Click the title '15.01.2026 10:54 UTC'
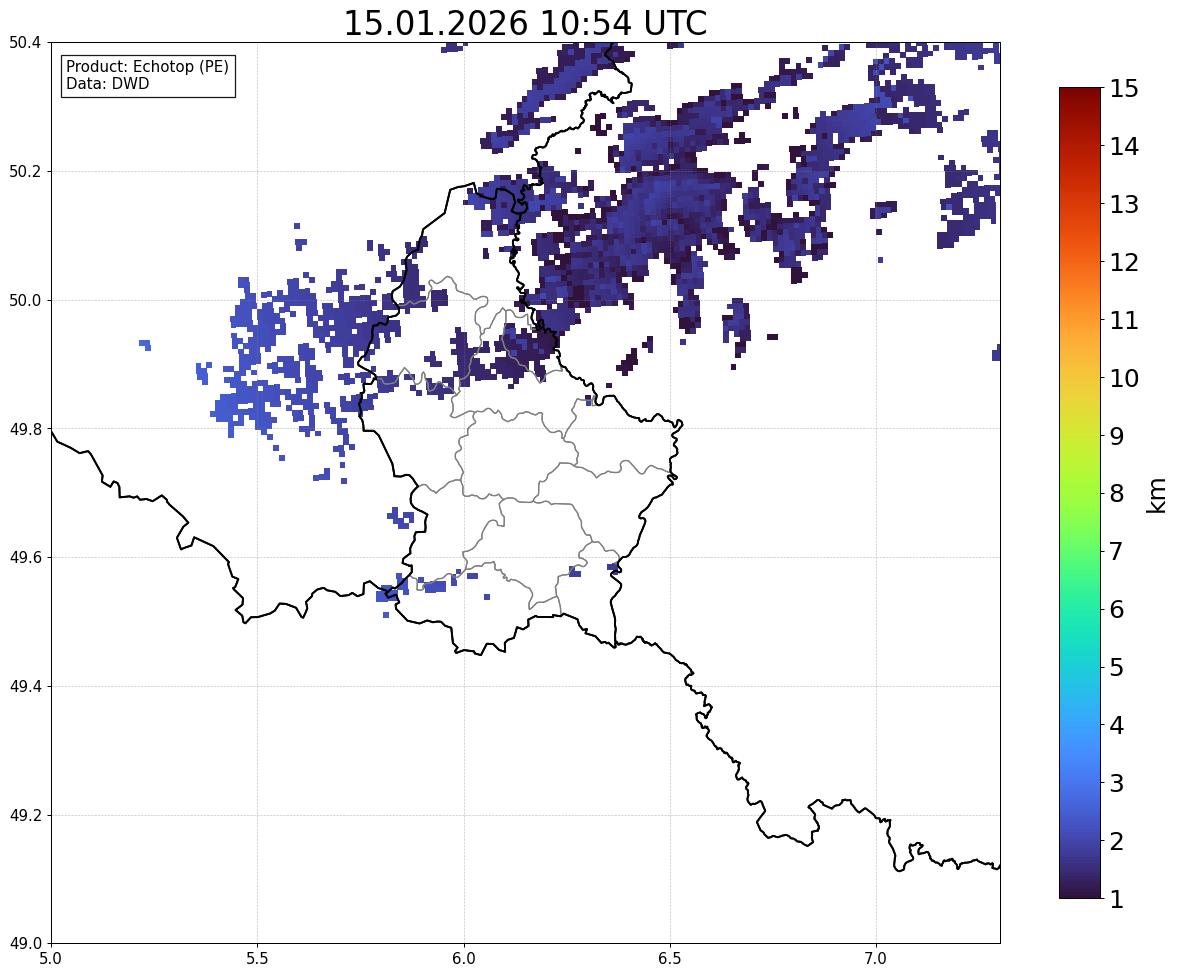 [525, 23]
